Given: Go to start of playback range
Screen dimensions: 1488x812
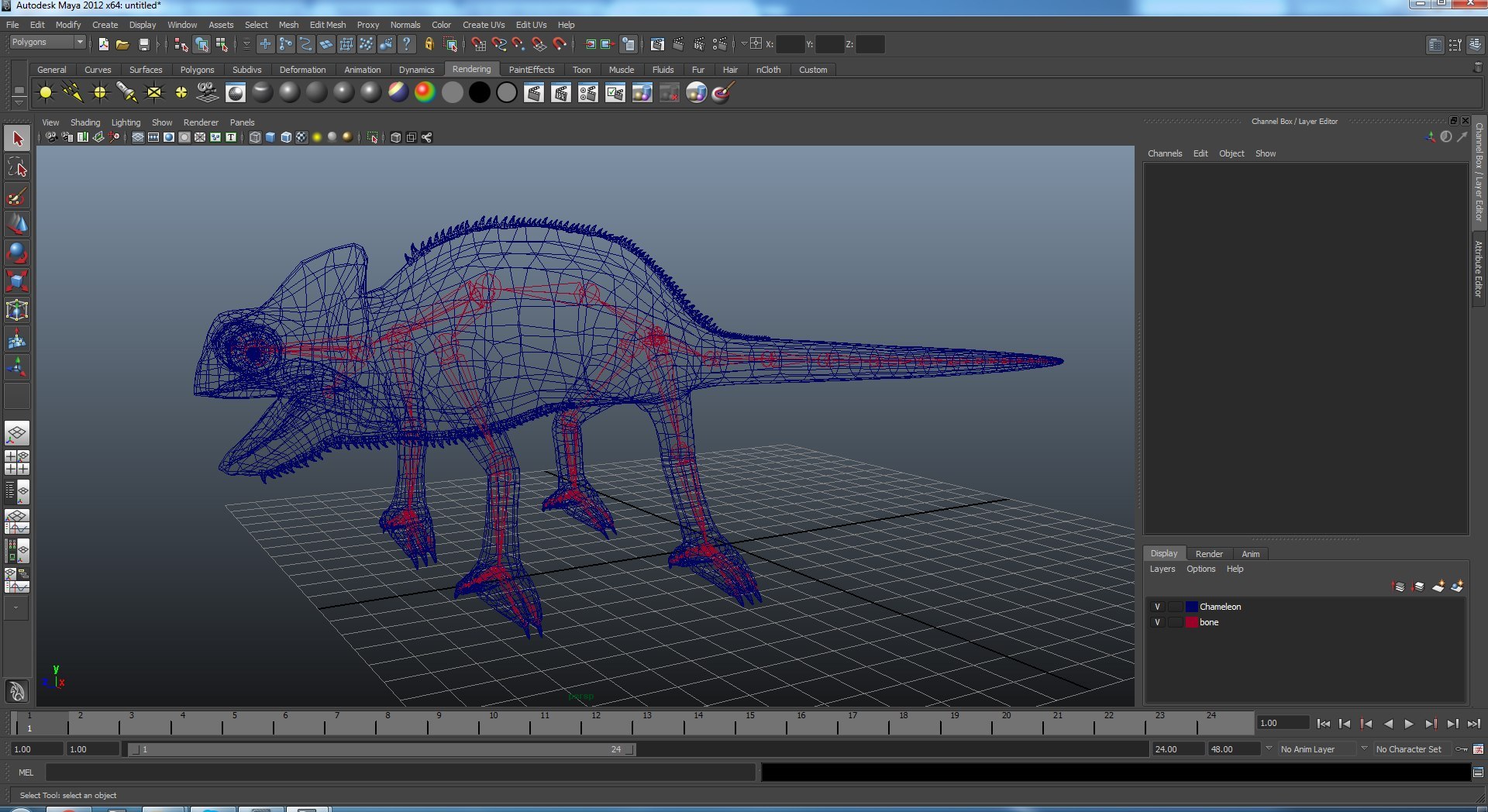Looking at the screenshot, I should click(1323, 724).
